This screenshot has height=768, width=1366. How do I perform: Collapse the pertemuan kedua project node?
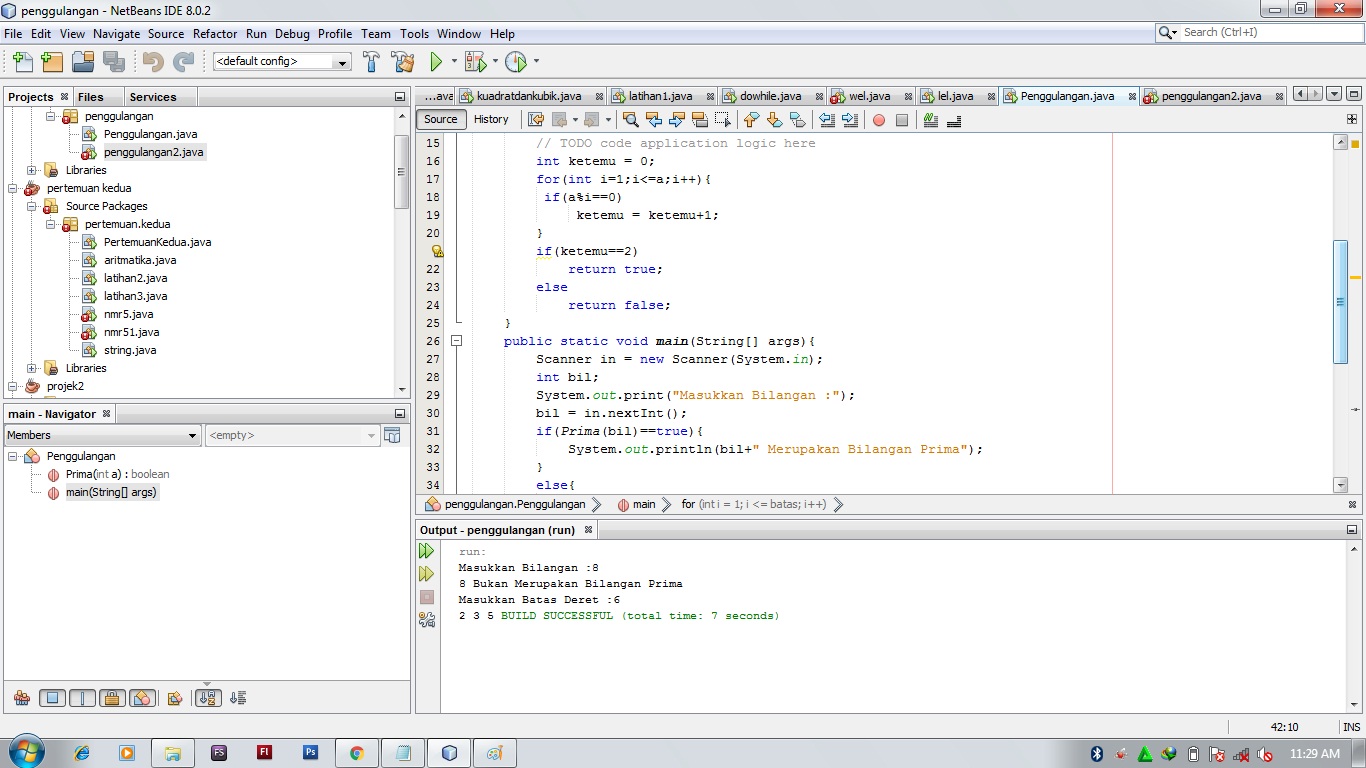tap(13, 188)
